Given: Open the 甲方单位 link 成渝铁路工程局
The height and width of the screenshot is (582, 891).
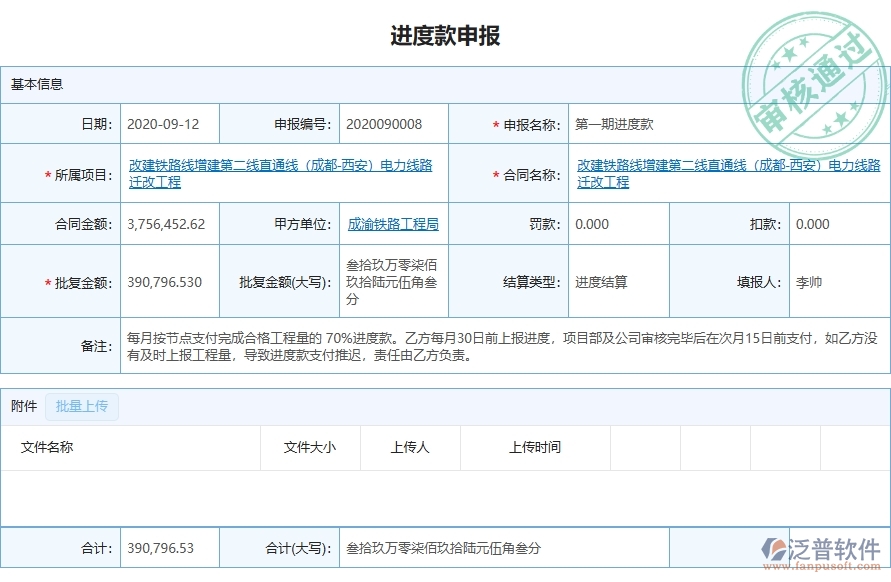Looking at the screenshot, I should tap(392, 224).
